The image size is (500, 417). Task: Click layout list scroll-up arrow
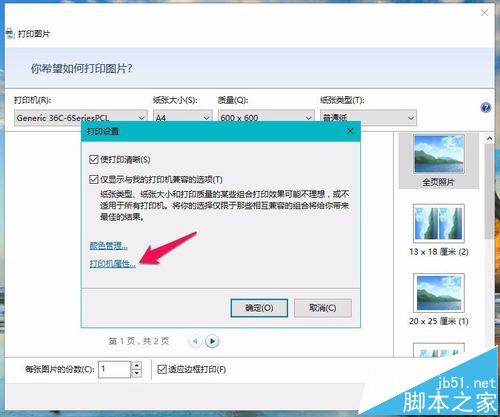489,138
